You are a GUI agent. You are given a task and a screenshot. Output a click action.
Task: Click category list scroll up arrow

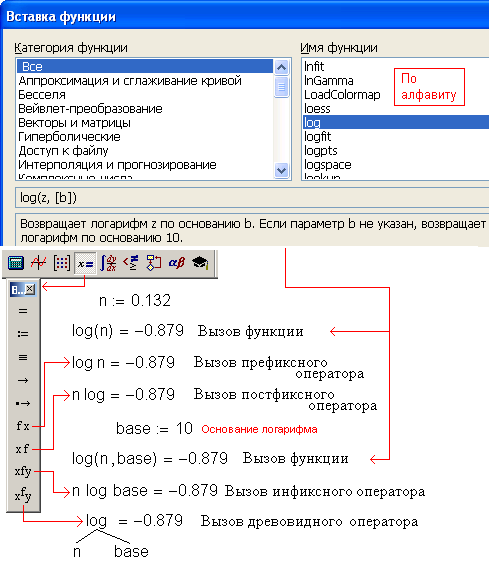[x=281, y=67]
